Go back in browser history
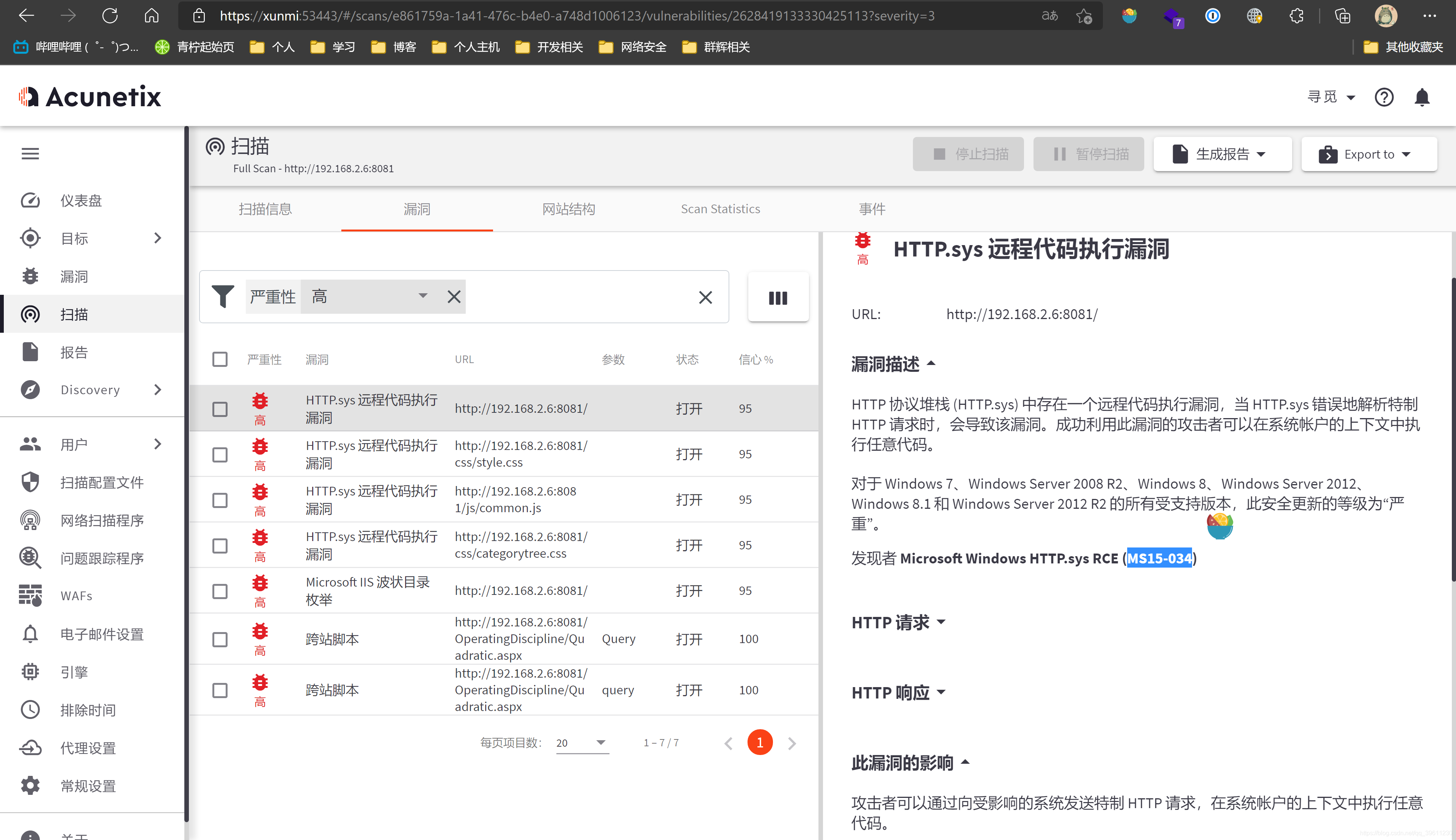This screenshot has height=840, width=1456. coord(26,16)
